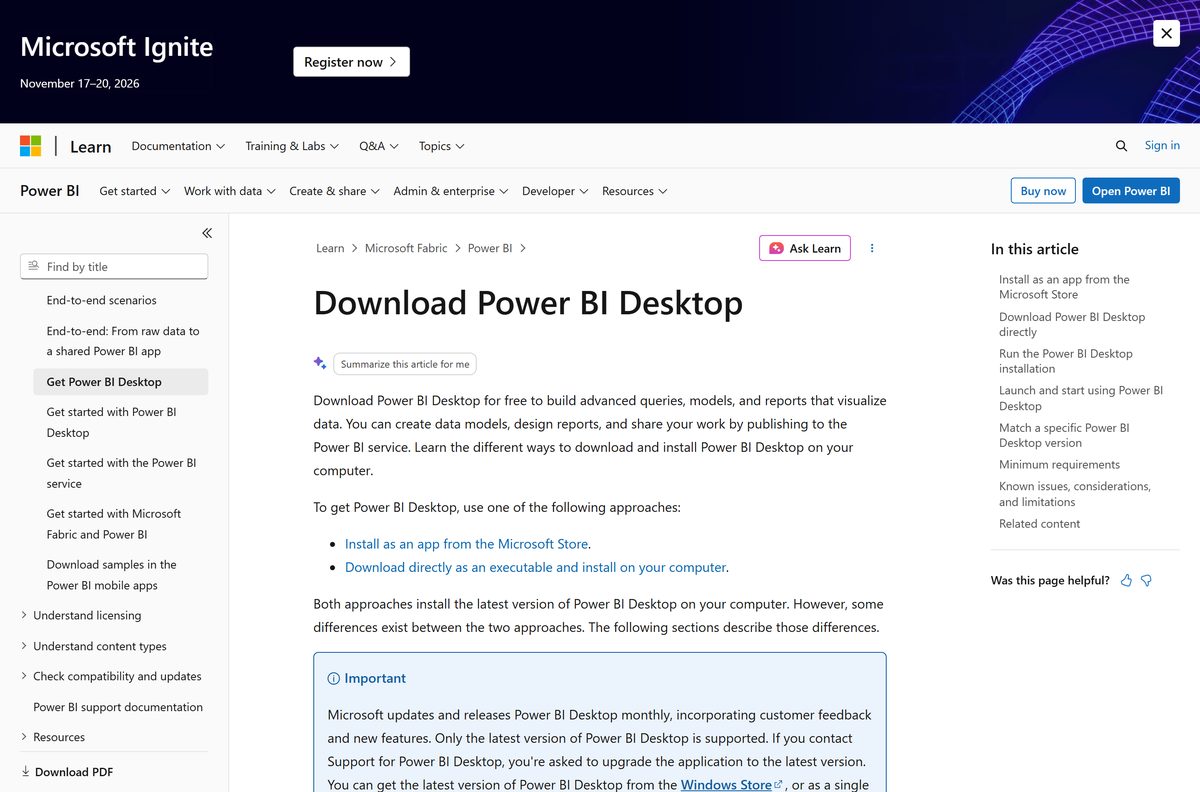Click the Ask Learn button

[805, 248]
